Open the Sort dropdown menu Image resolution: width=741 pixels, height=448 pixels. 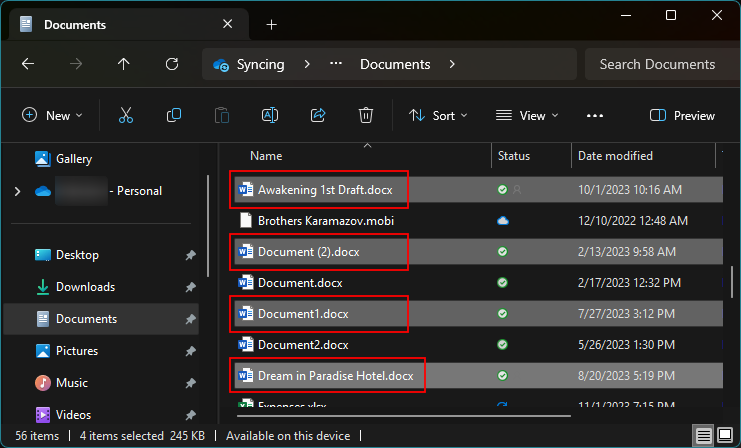[438, 115]
